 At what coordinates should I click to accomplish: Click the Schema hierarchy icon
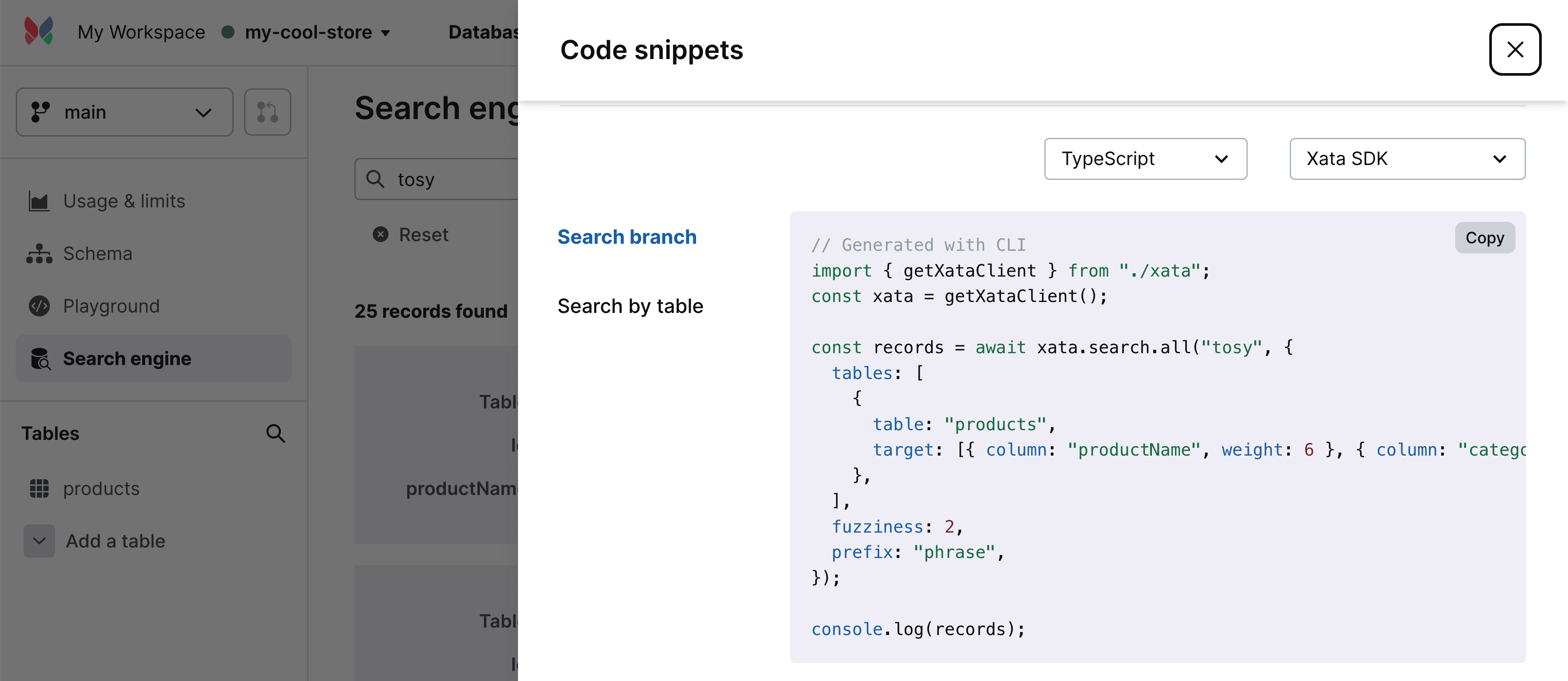click(39, 253)
